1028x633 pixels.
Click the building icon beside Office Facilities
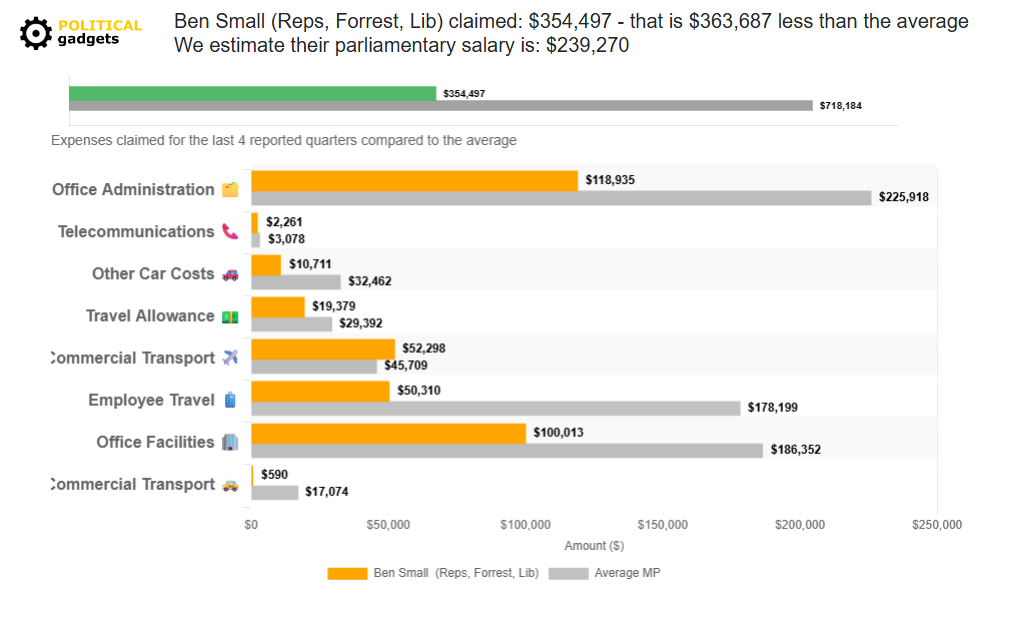[x=228, y=441]
